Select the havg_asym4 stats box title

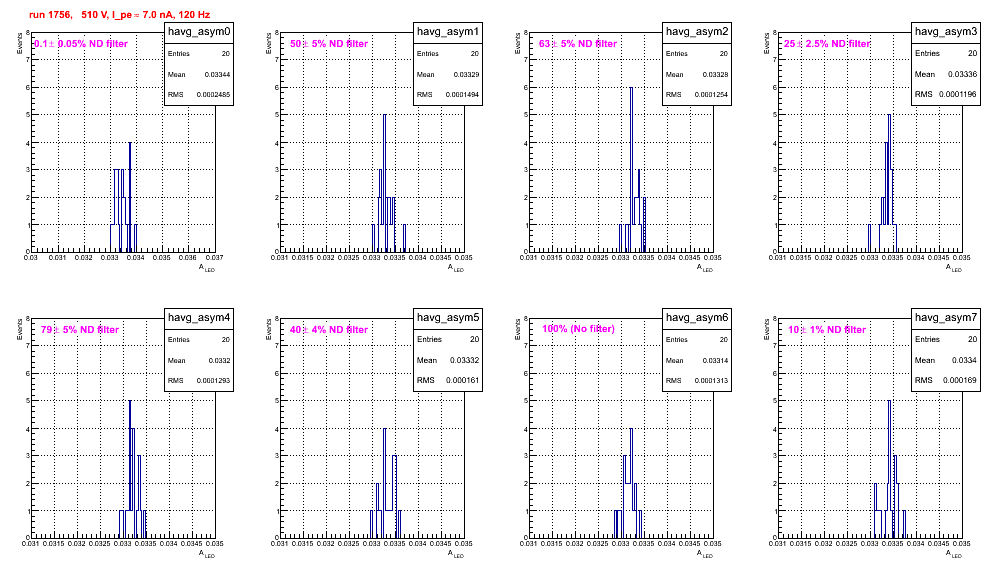coord(199,317)
